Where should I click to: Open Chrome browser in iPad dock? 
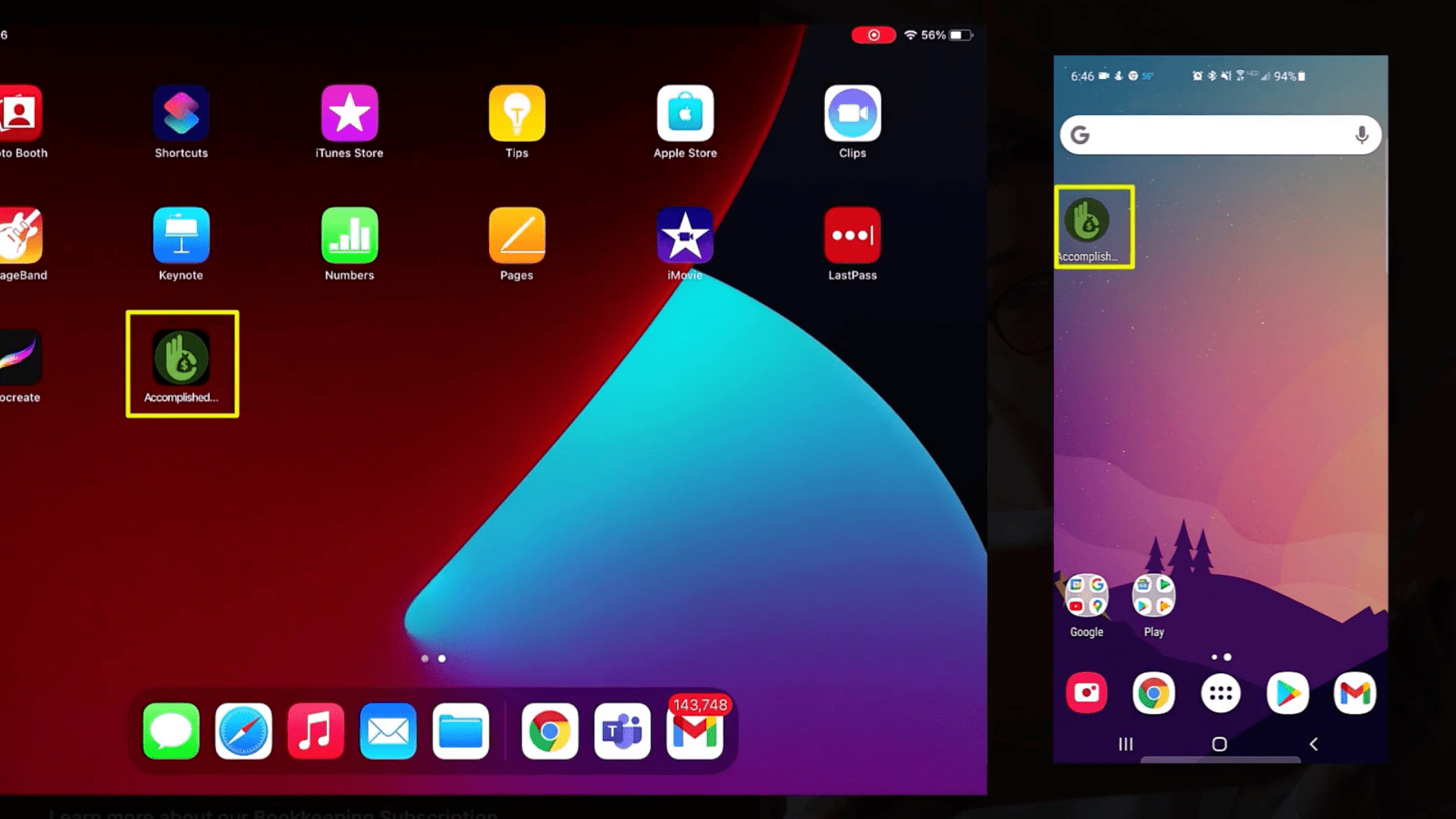(x=549, y=730)
